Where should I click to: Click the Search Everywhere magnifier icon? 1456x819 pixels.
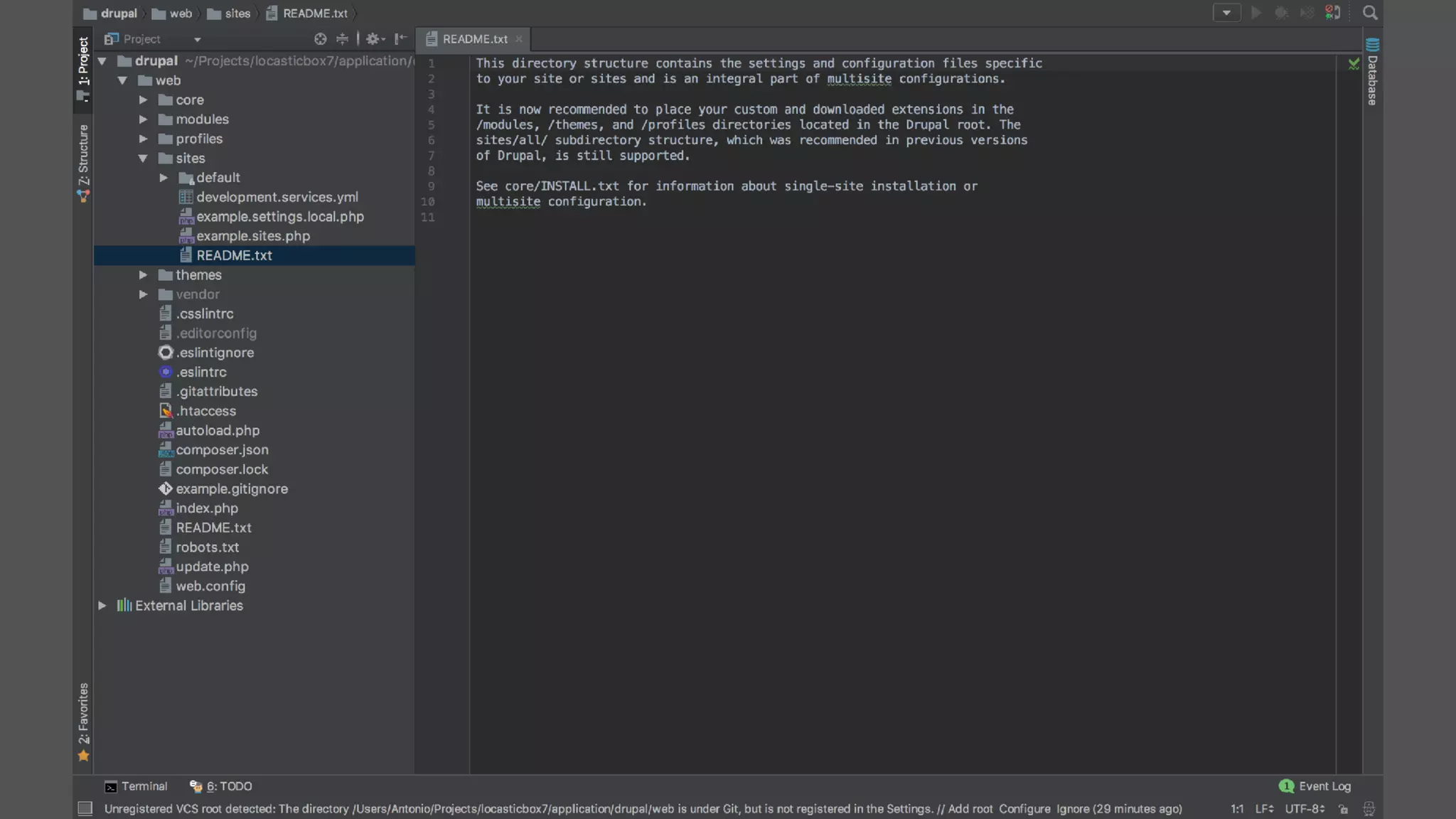click(1369, 13)
